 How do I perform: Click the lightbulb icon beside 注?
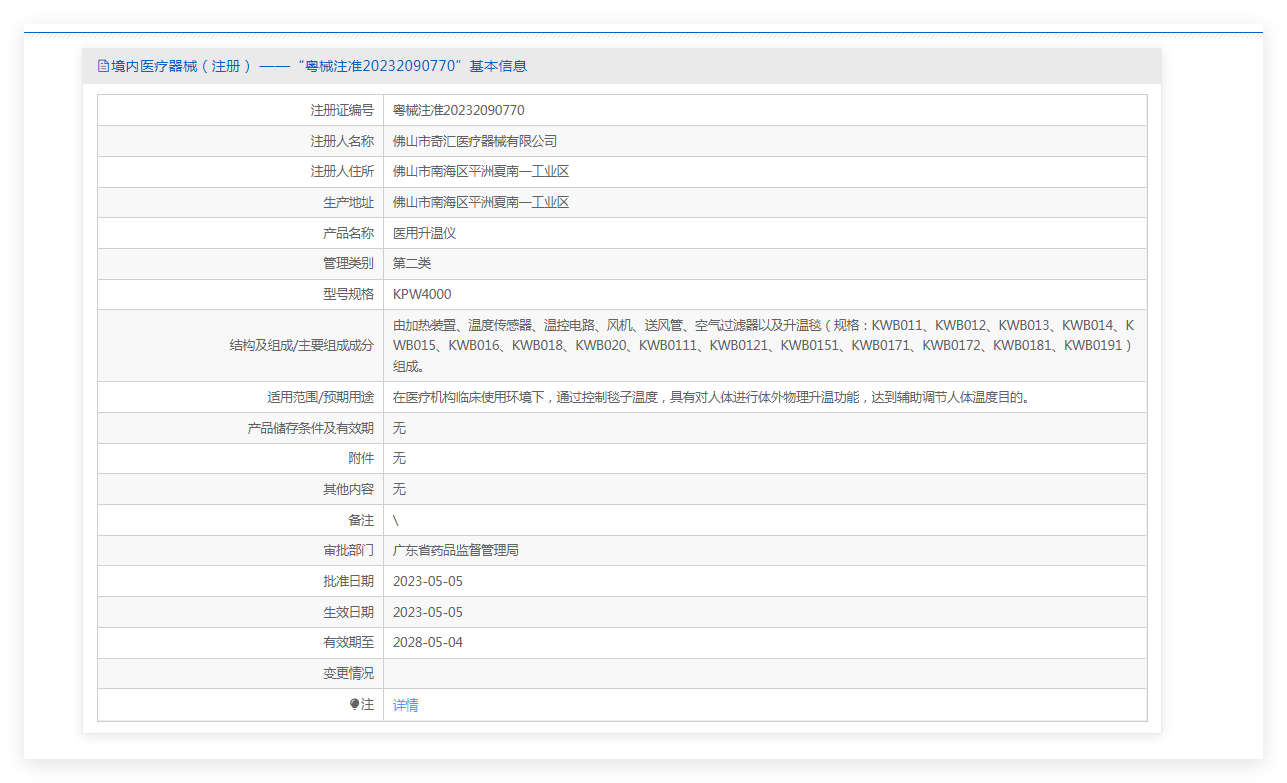pyautogui.click(x=355, y=704)
